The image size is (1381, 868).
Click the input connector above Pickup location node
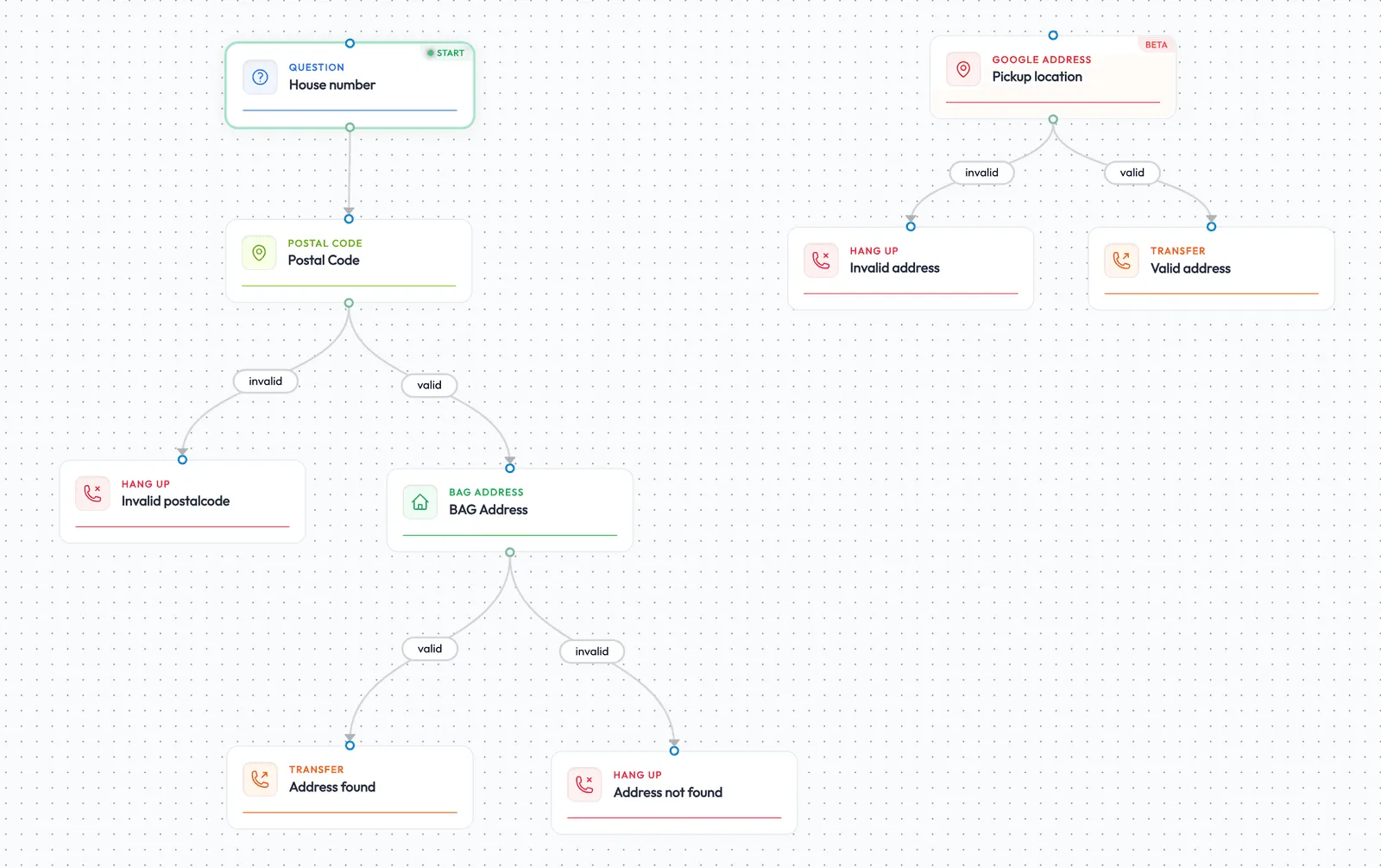(x=1053, y=35)
